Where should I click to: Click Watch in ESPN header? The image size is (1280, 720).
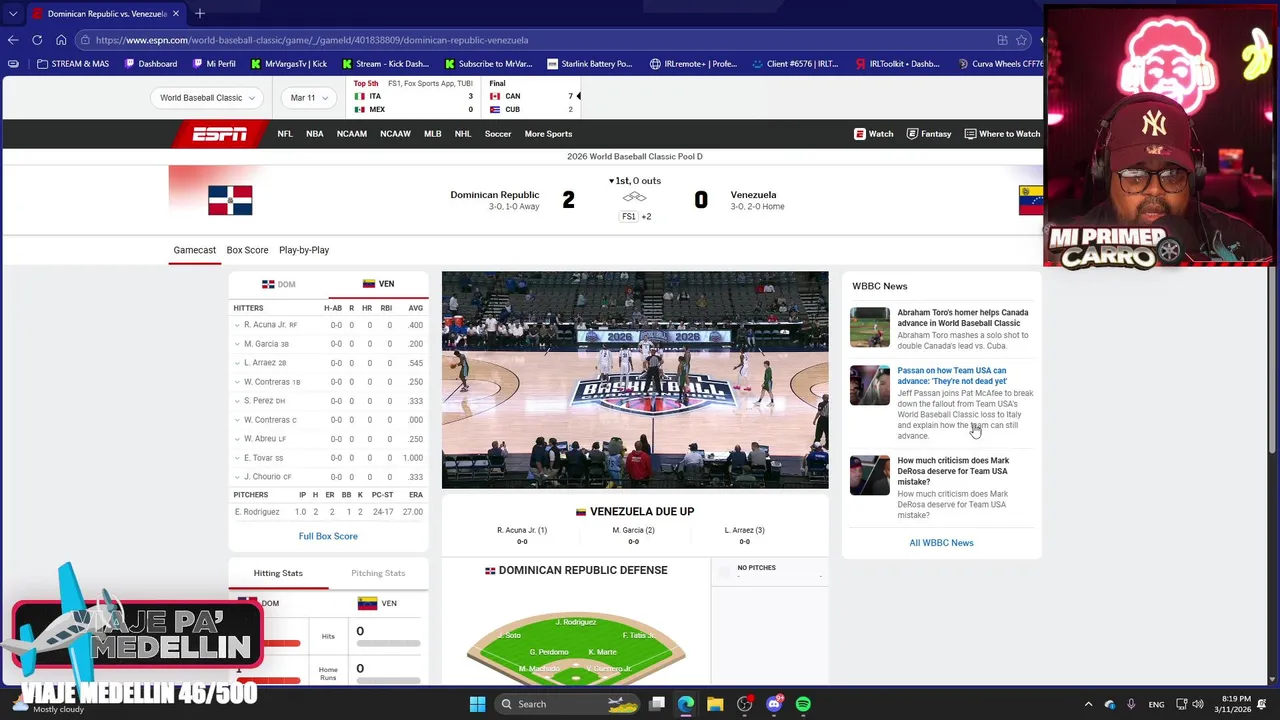coord(874,134)
